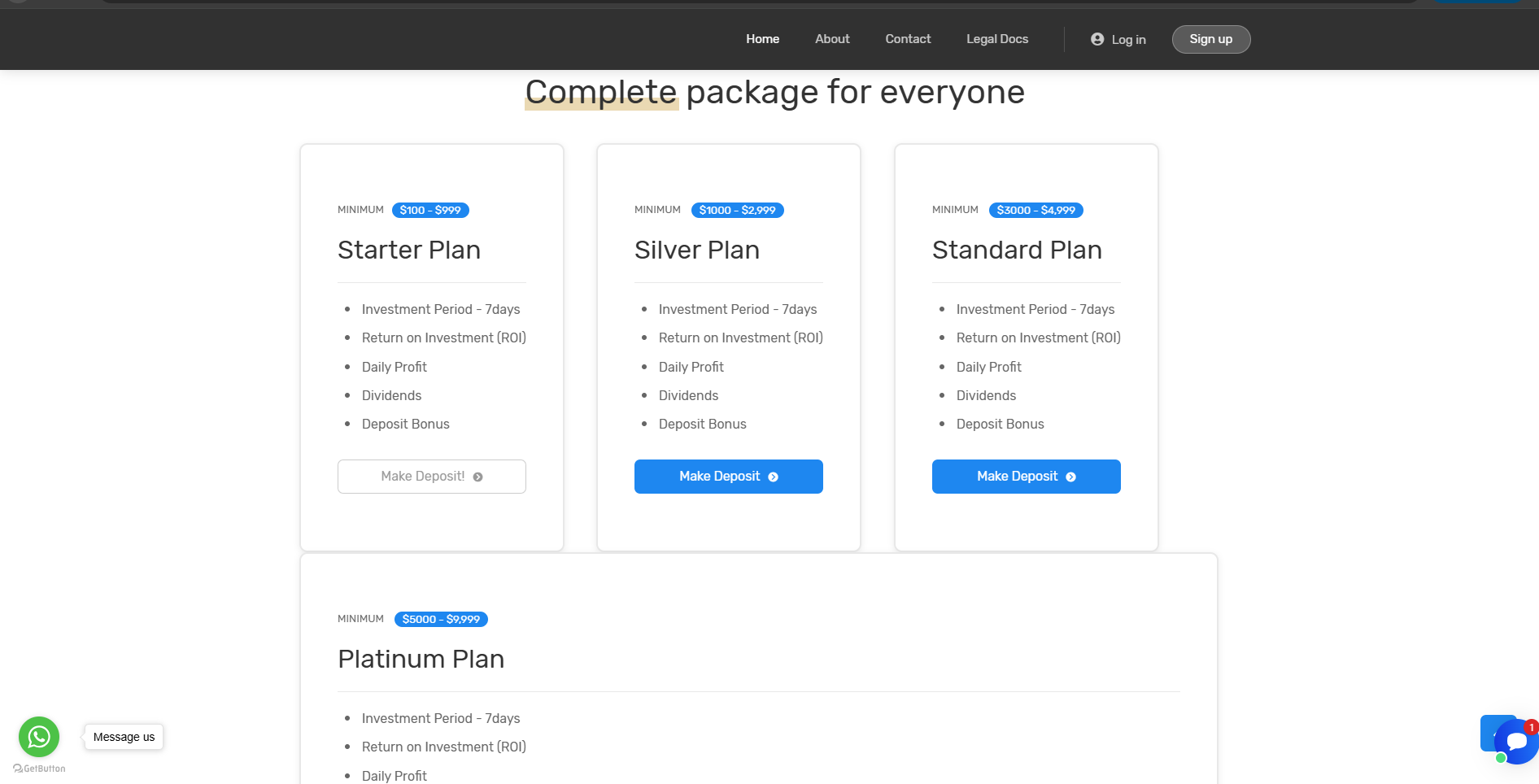The width and height of the screenshot is (1539, 784).
Task: Open the live chat bubble widget
Action: (1516, 741)
